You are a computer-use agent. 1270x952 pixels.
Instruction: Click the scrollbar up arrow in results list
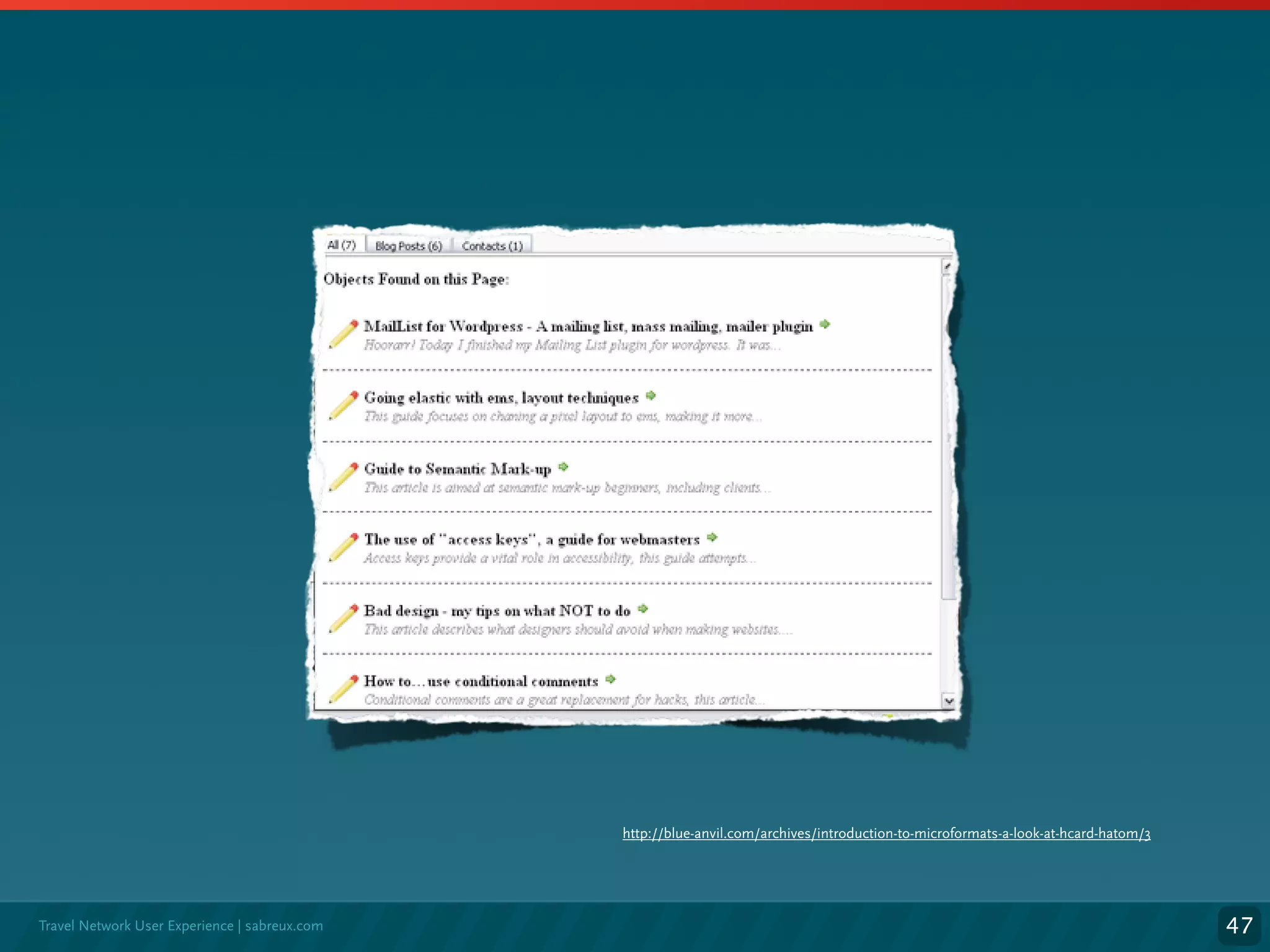[x=947, y=267]
